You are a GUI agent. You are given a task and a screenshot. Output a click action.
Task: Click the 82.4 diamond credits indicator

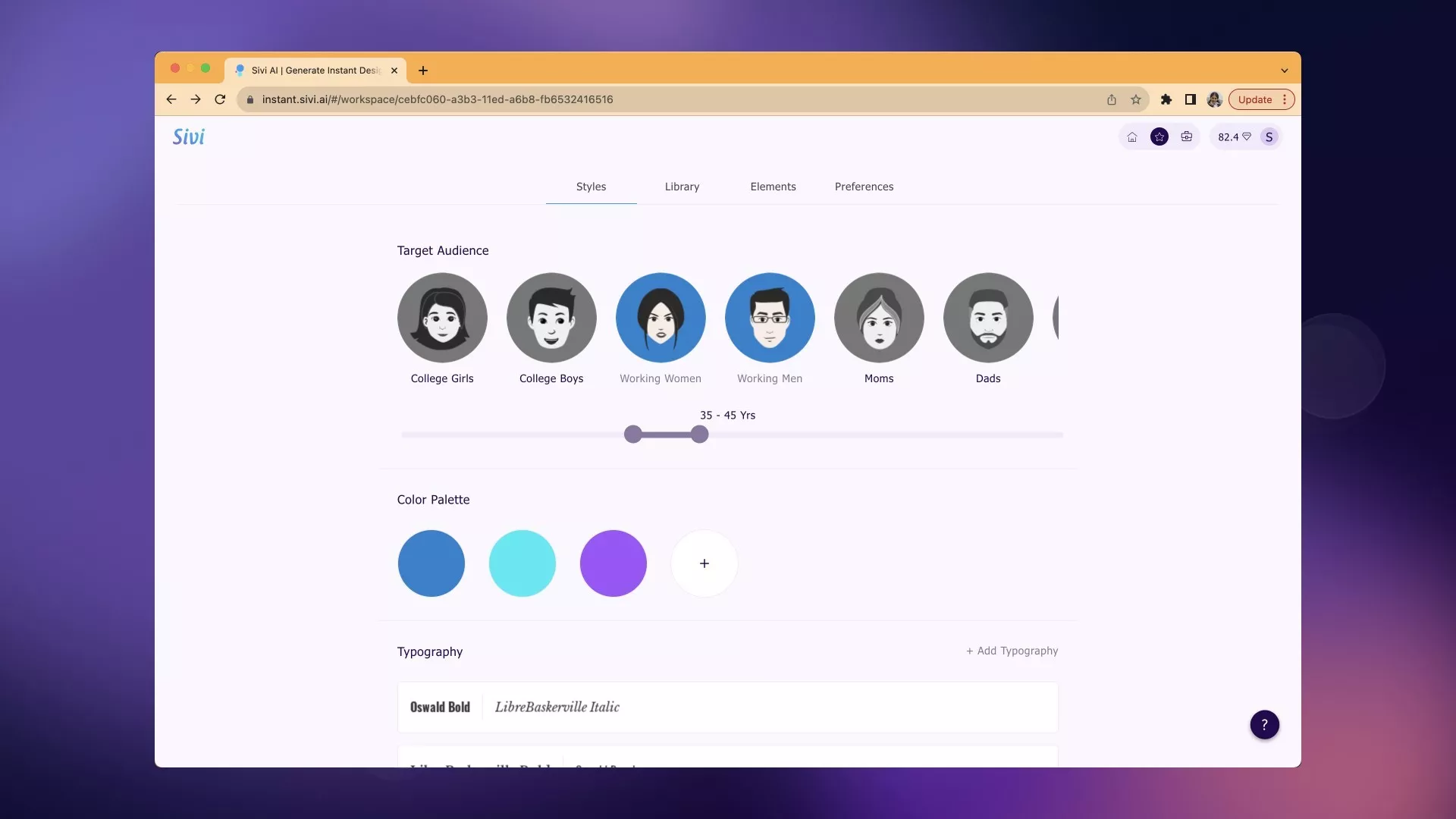pyautogui.click(x=1234, y=137)
